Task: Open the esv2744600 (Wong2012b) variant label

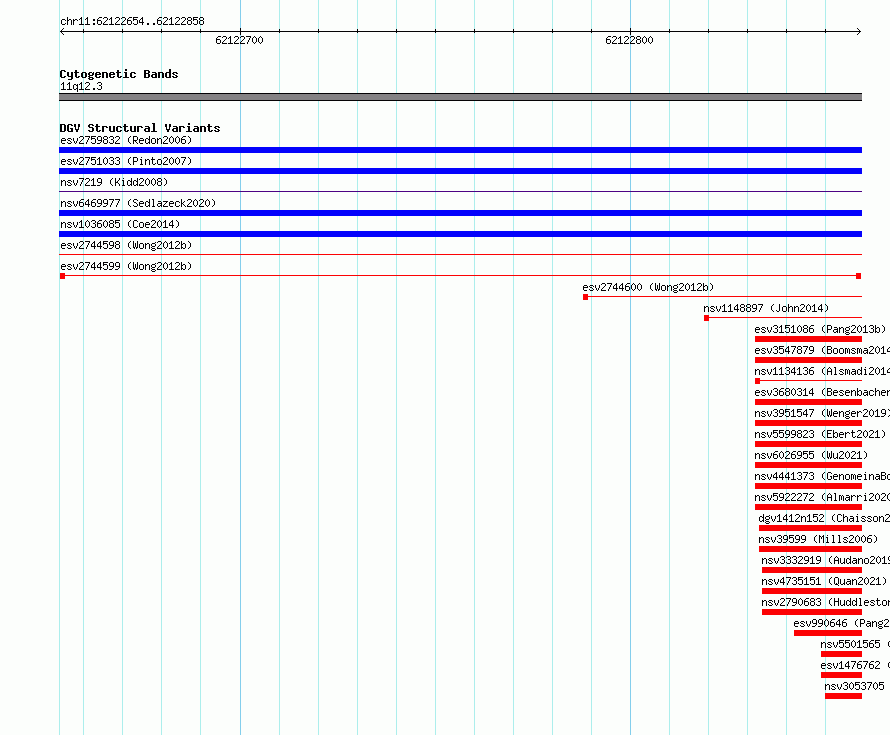Action: coord(648,287)
